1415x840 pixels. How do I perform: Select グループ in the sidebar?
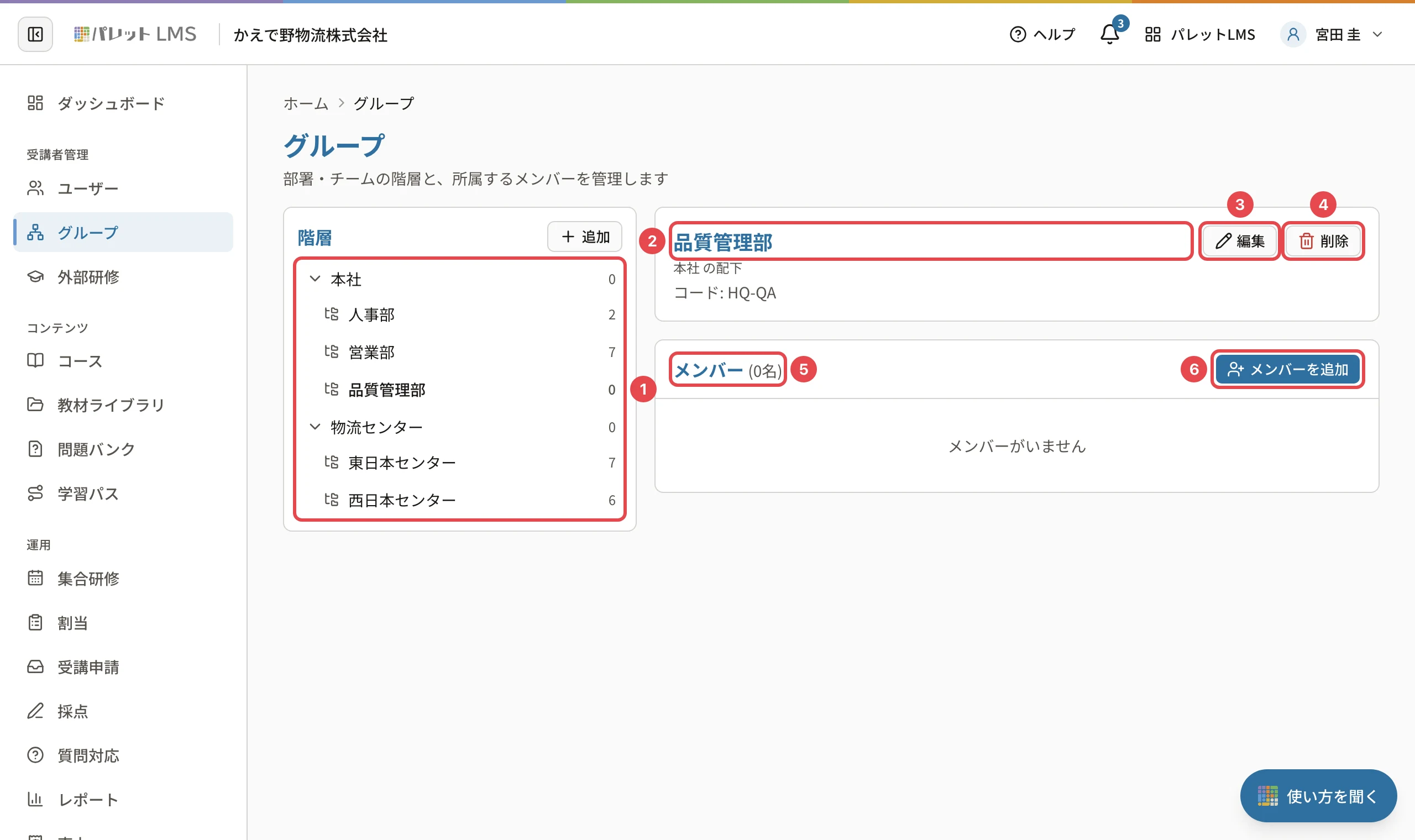point(123,232)
